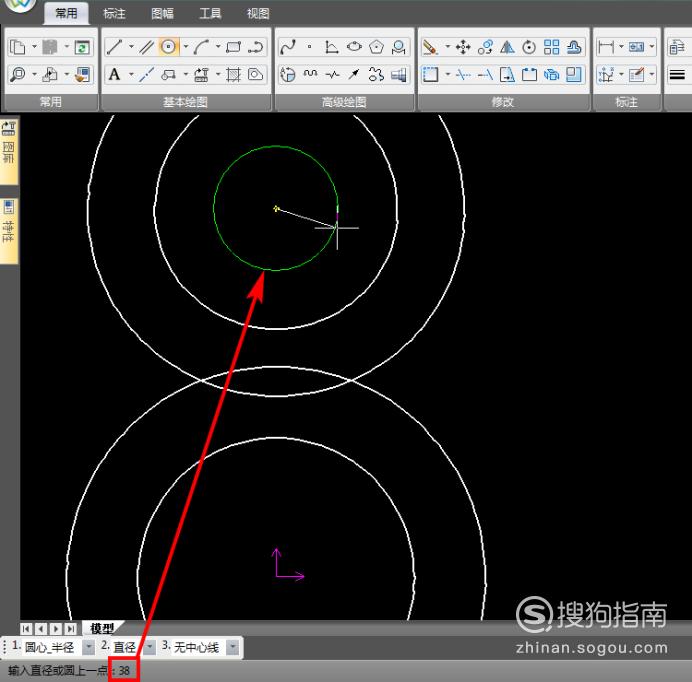Click the Erase/delete brush tool

click(x=430, y=47)
